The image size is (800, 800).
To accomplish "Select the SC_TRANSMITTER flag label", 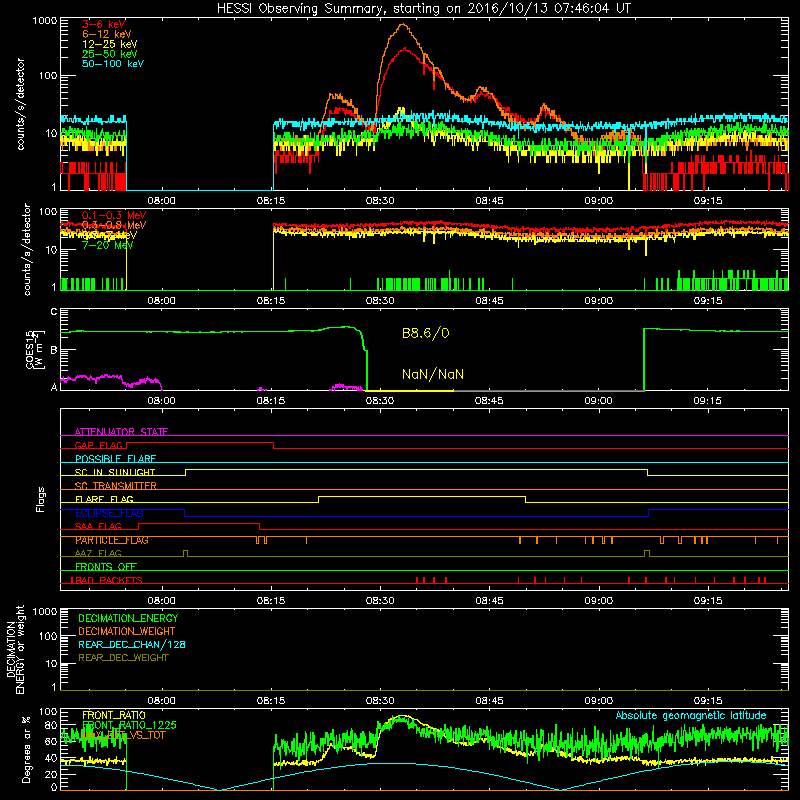I will tap(116, 485).
